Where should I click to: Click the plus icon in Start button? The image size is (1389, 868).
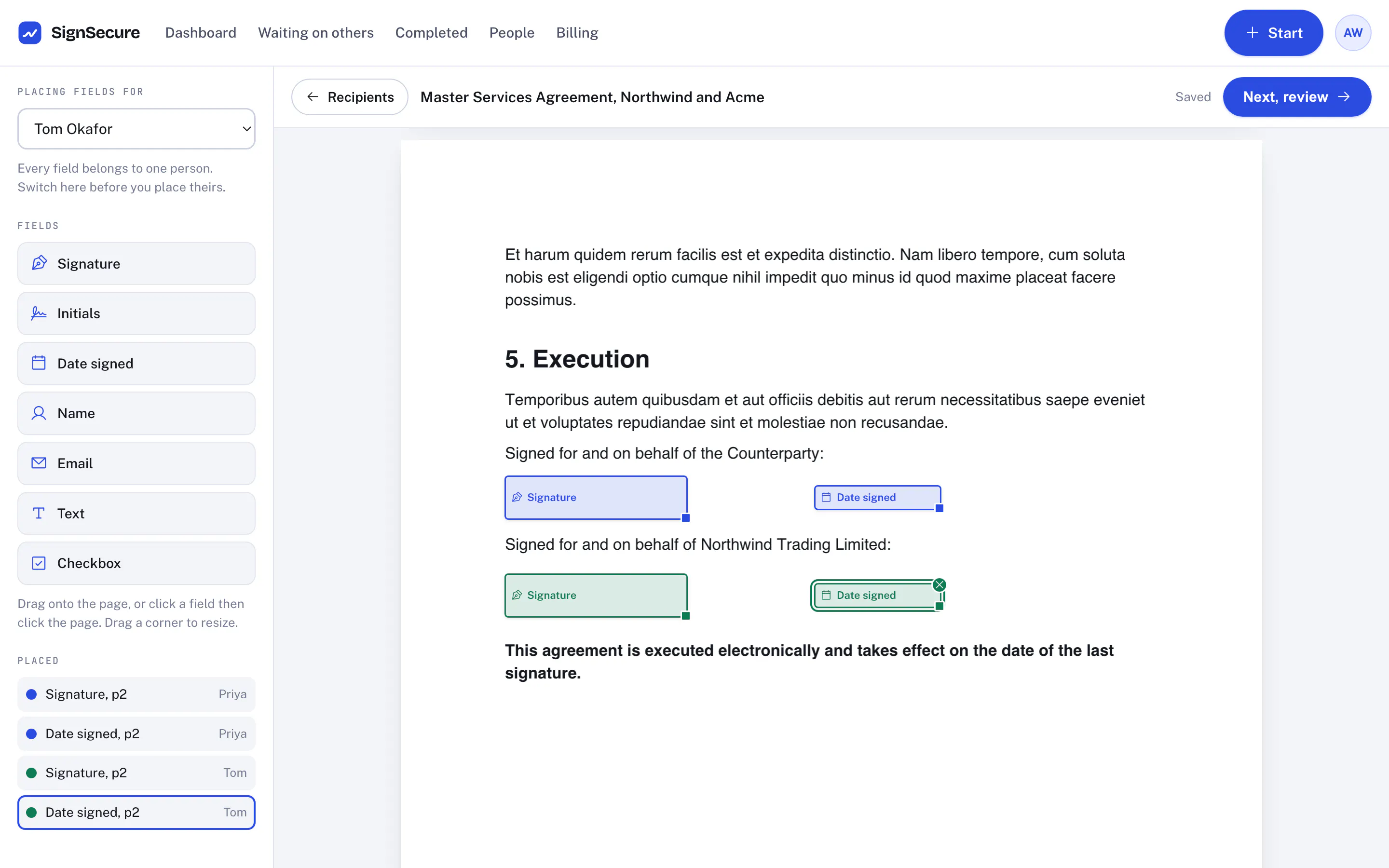click(x=1253, y=33)
